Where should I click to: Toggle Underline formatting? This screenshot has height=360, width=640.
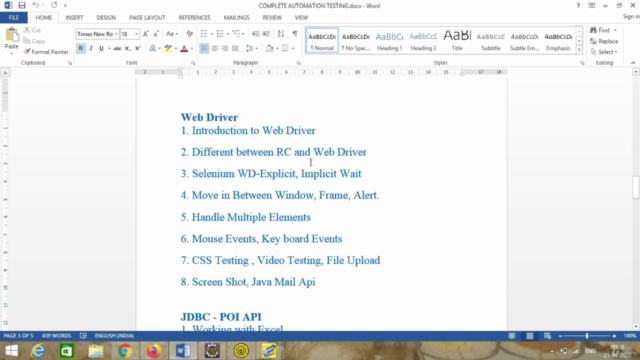[x=101, y=49]
